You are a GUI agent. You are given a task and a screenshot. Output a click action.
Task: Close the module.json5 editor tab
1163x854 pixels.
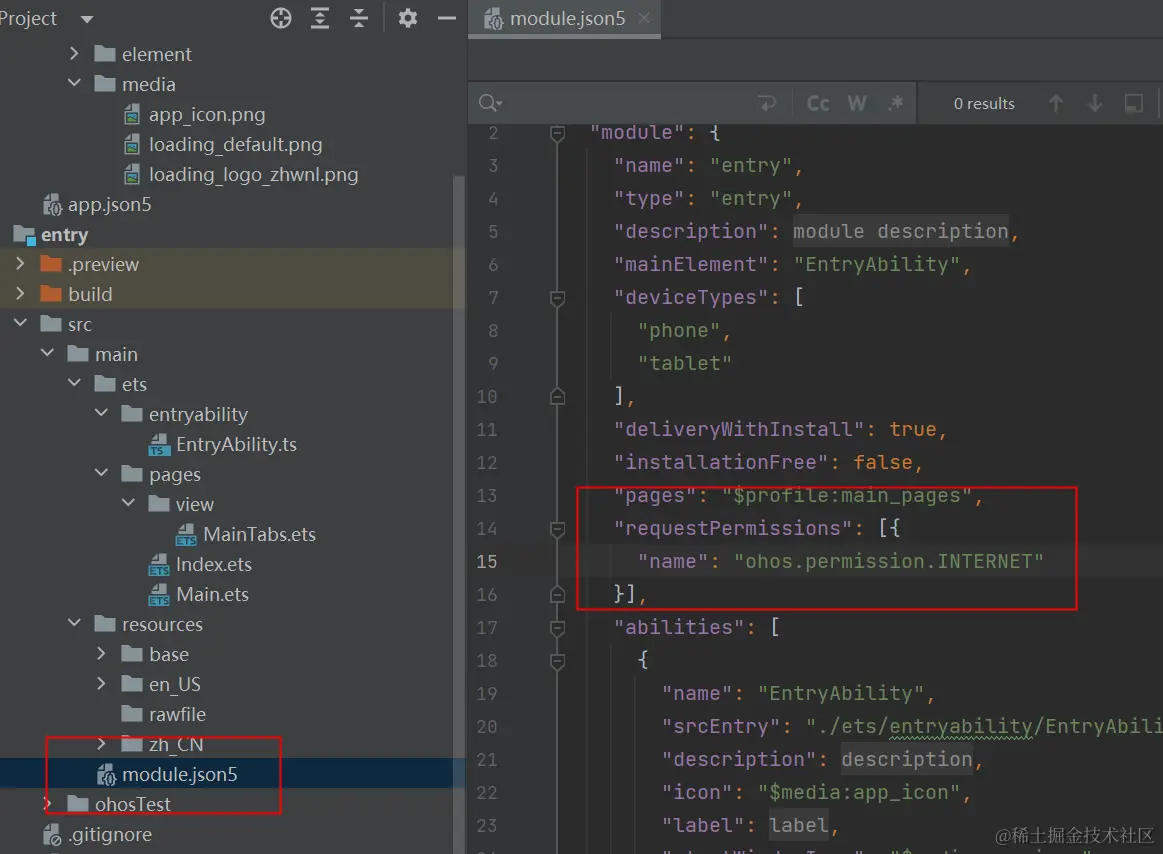(644, 18)
